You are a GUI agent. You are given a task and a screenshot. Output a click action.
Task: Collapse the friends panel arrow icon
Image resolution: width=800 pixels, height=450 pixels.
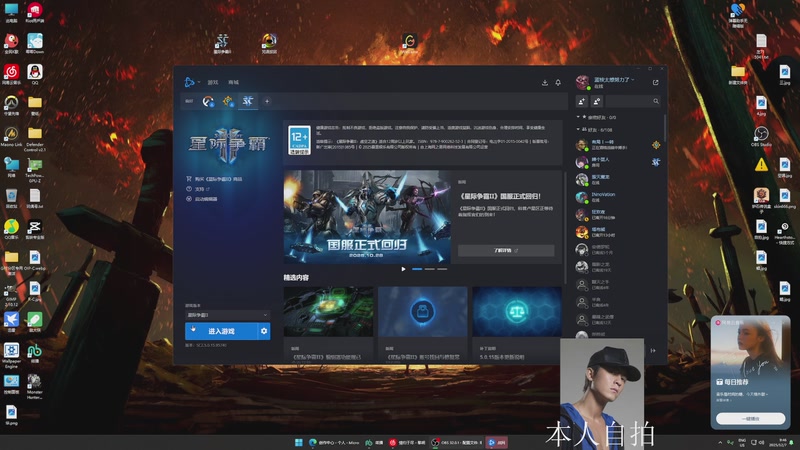coord(653,351)
